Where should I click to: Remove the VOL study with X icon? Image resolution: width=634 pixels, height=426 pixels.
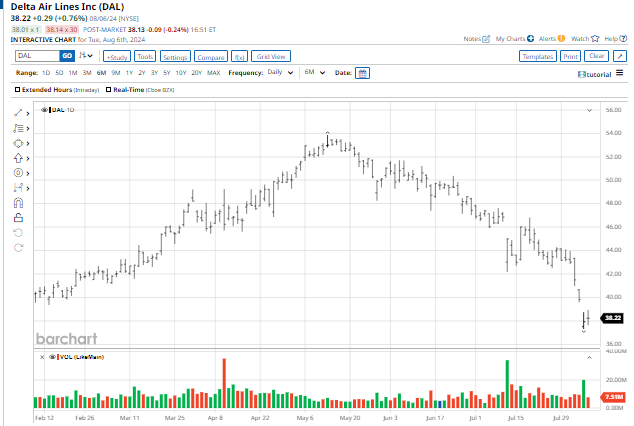[40, 357]
